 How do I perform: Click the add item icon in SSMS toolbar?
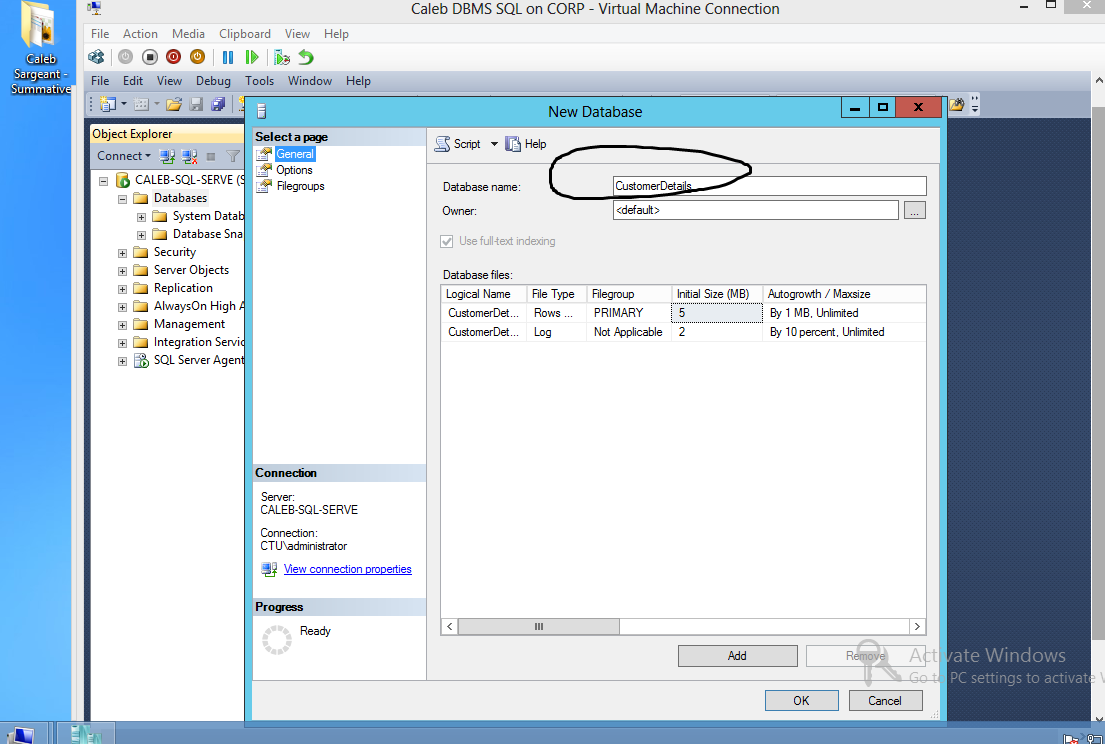(x=141, y=104)
